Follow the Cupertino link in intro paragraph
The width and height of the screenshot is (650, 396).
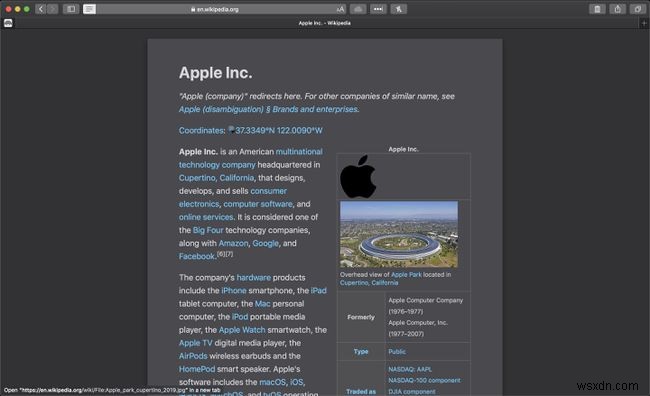[197, 178]
